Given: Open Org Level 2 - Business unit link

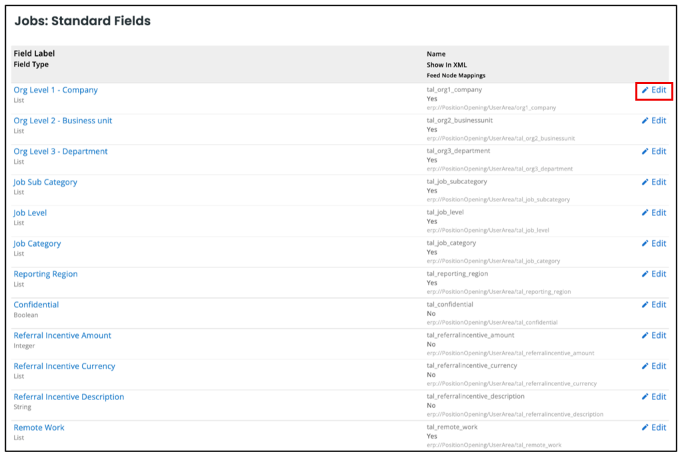Looking at the screenshot, I should tap(63, 121).
